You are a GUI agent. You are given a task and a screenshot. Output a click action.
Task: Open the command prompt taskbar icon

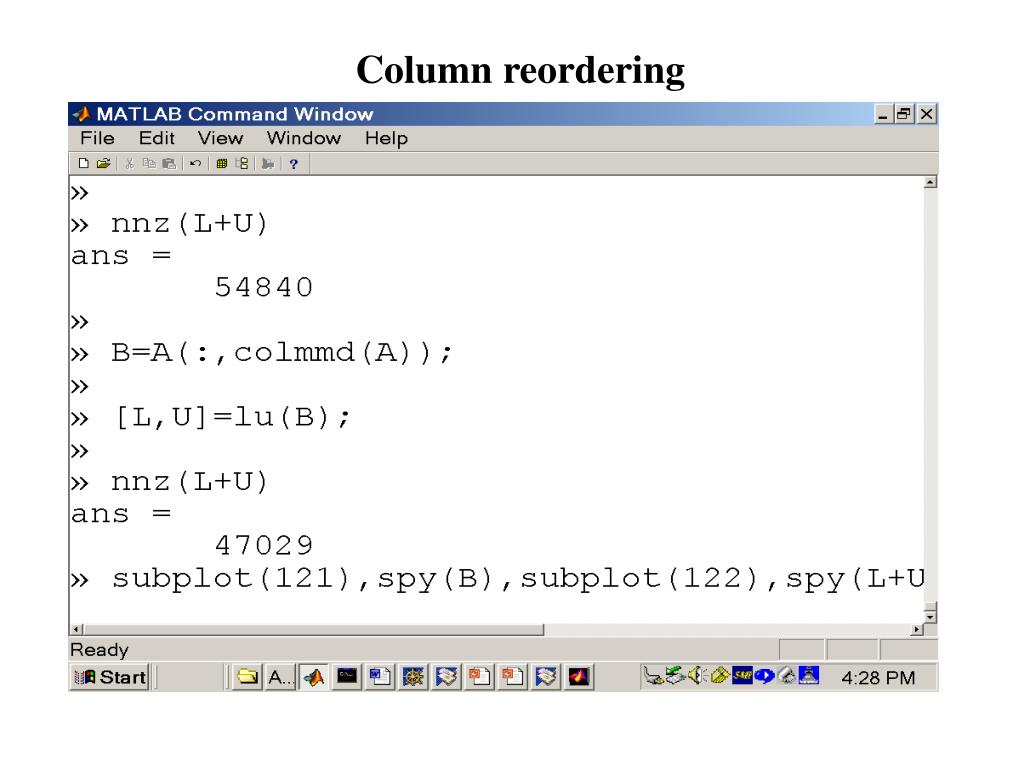(x=347, y=677)
